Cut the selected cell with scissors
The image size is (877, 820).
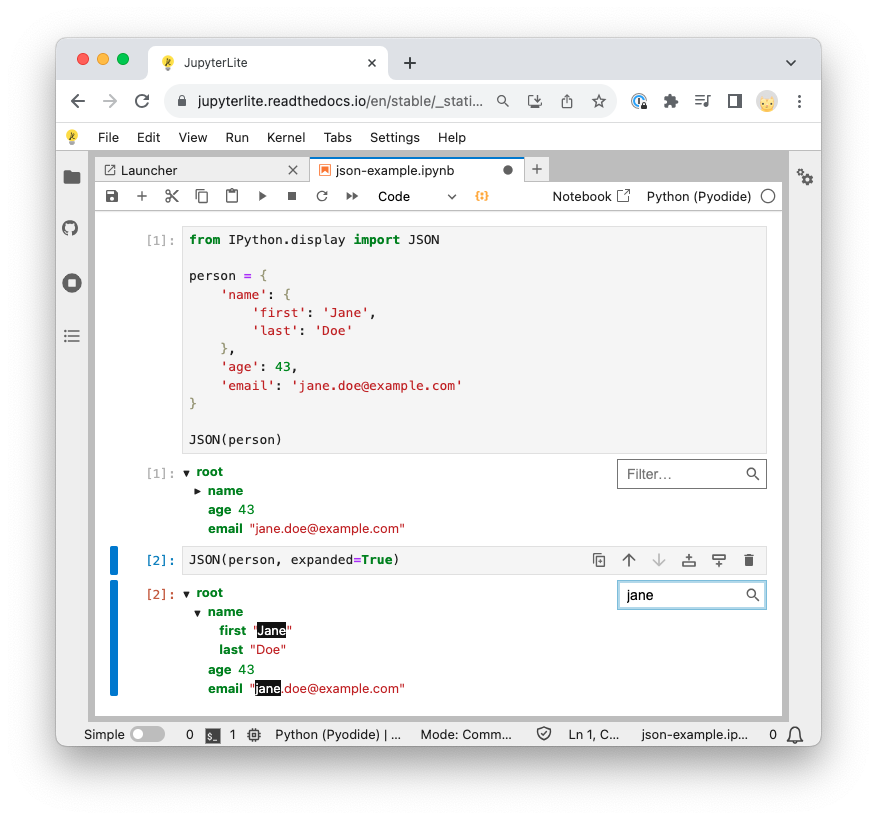(x=172, y=196)
